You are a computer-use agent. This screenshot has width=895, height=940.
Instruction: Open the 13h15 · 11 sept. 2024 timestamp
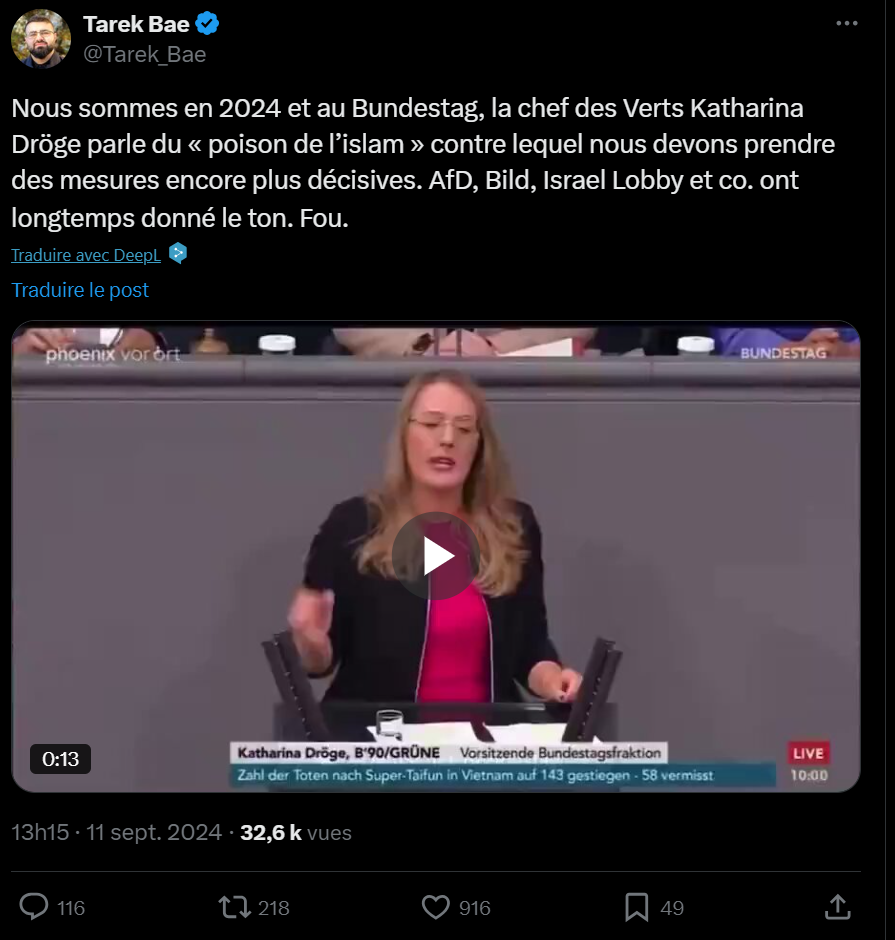pyautogui.click(x=116, y=832)
